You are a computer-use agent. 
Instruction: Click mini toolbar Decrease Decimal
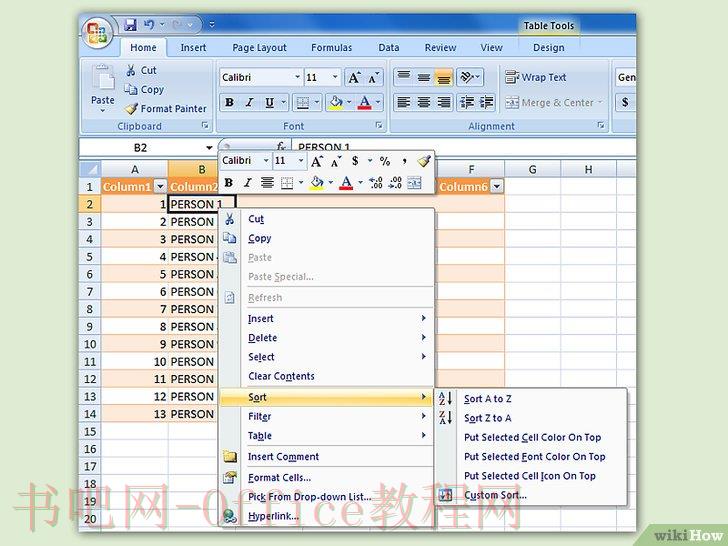coord(395,183)
